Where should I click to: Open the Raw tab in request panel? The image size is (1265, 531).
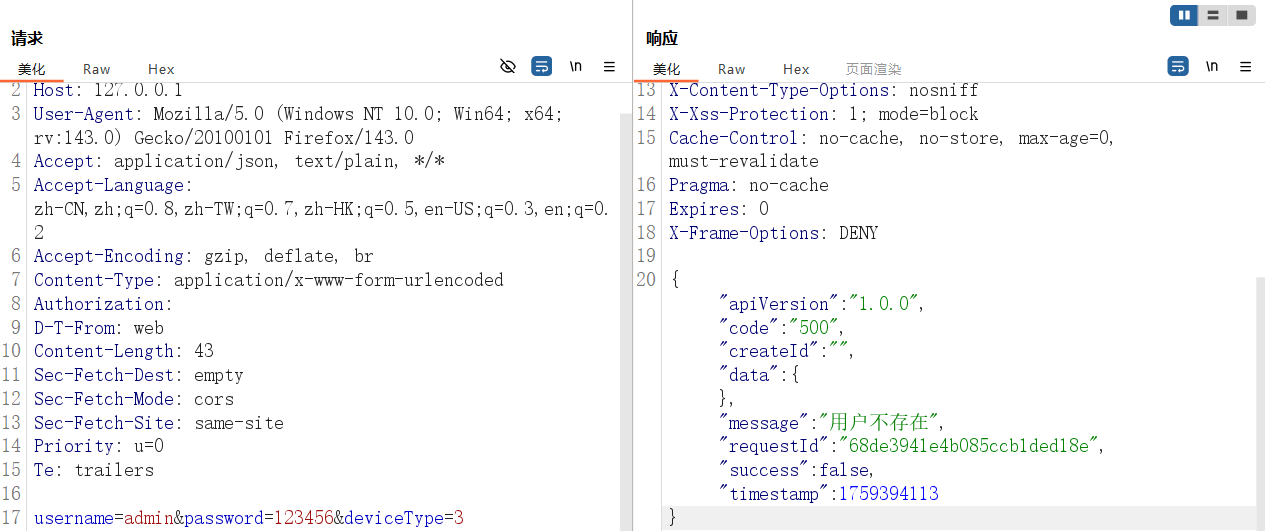(97, 69)
